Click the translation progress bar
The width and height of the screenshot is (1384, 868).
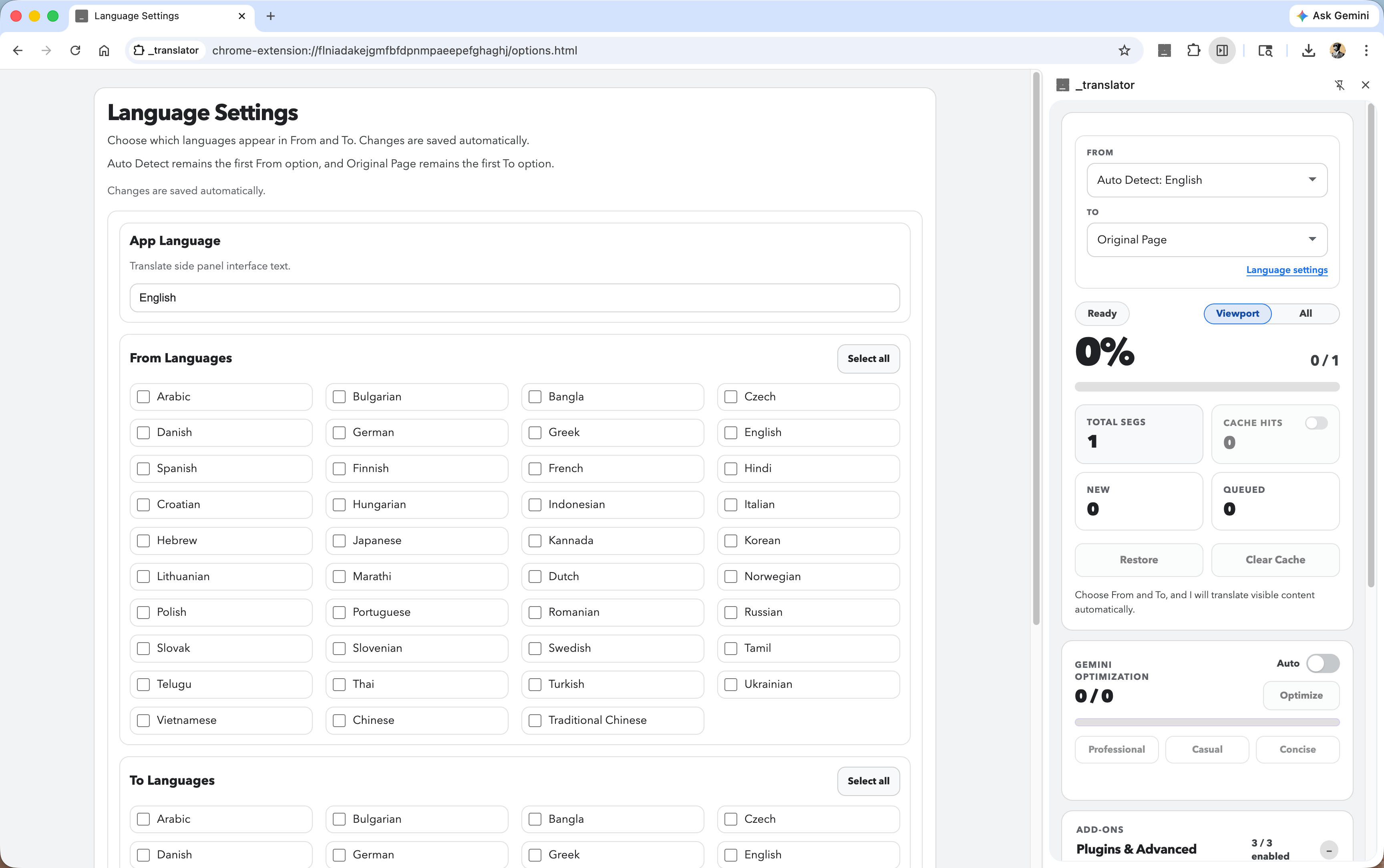[x=1207, y=387]
